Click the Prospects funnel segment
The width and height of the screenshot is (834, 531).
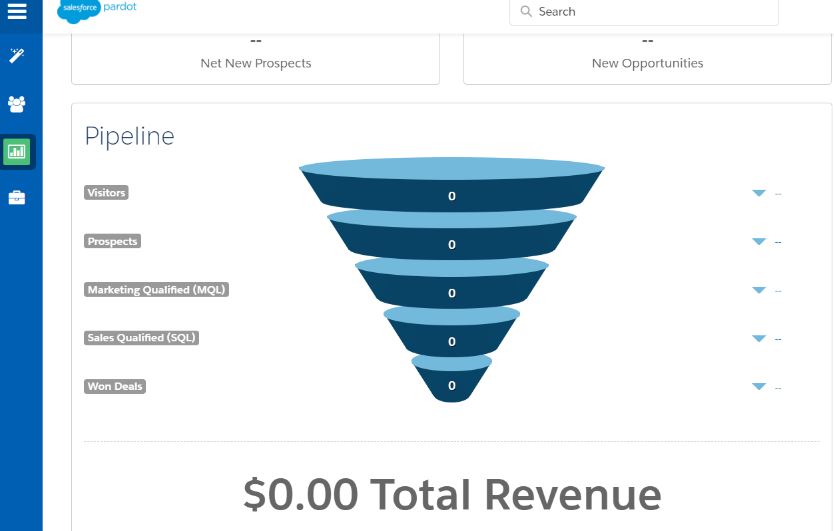(x=452, y=235)
